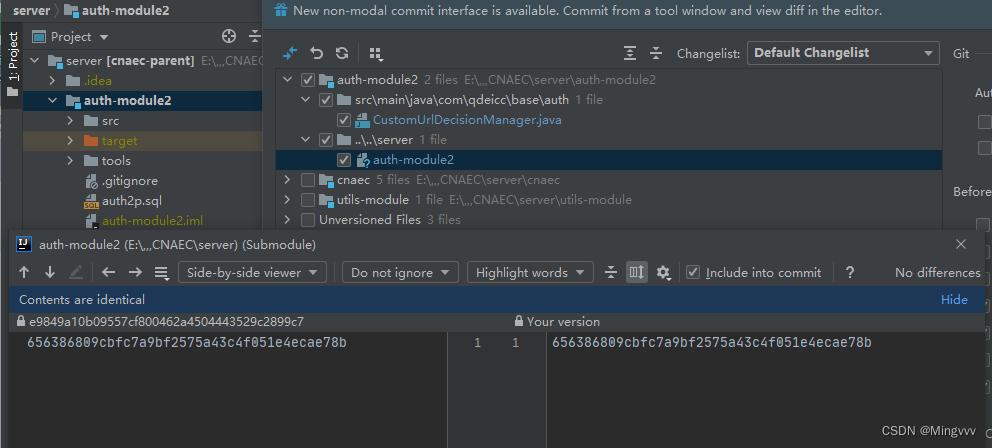Click the locate target icon in Project panel
The image size is (992, 448).
(x=229, y=37)
